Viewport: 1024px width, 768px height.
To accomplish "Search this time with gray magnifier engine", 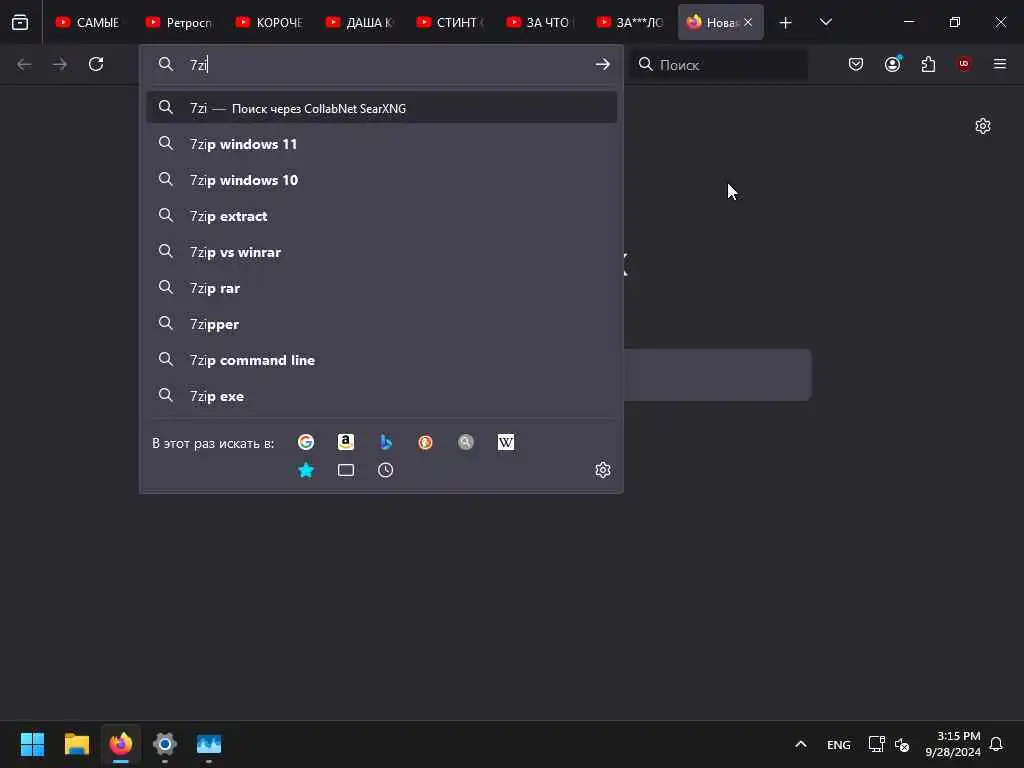I will 466,442.
